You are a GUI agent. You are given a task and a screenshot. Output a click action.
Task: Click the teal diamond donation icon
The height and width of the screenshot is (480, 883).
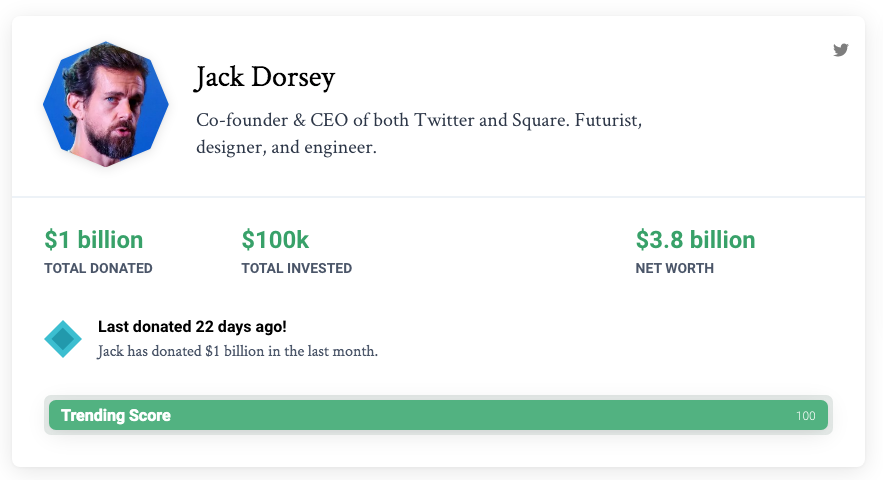tap(63, 339)
